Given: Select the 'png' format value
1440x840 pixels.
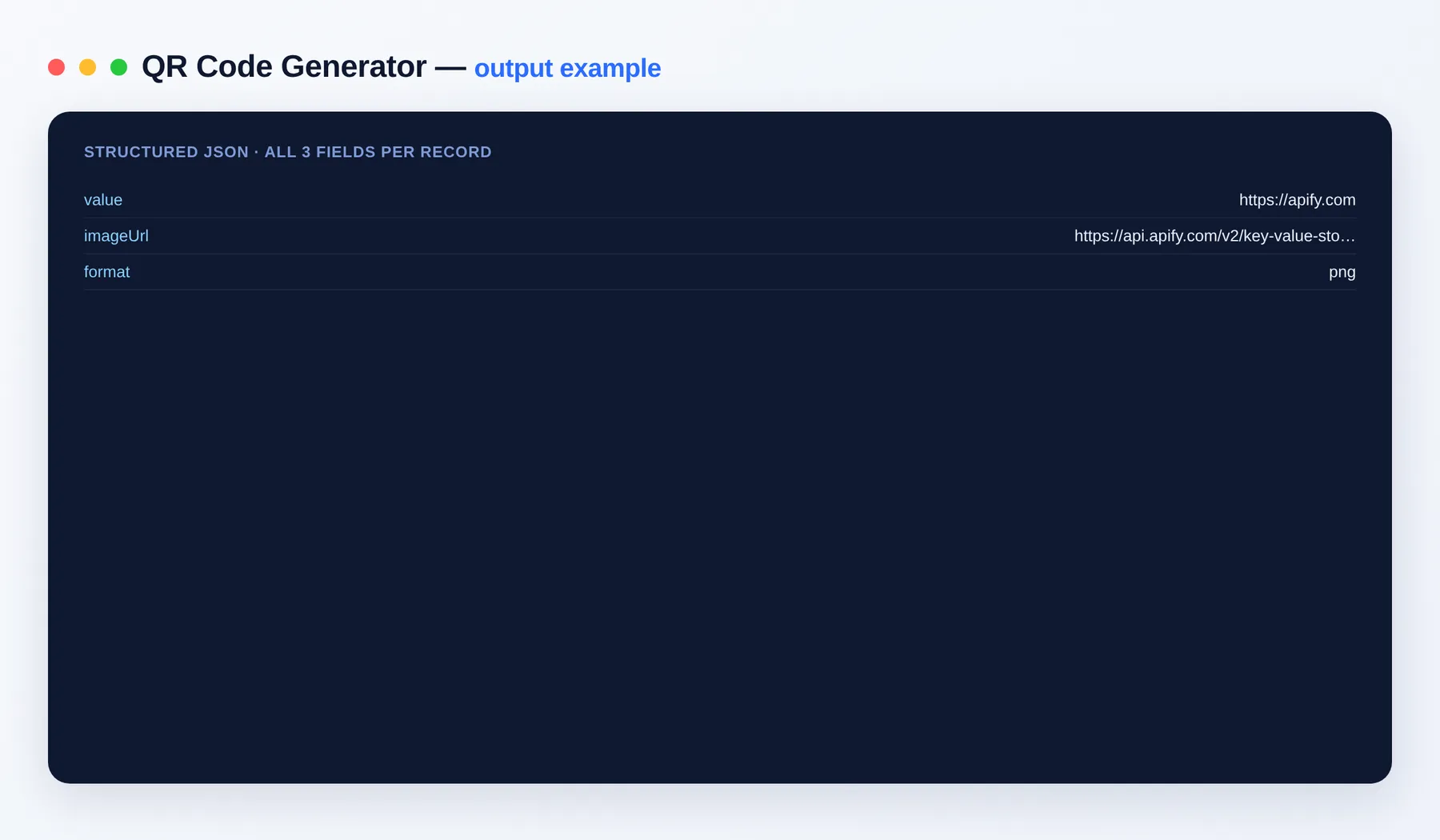Looking at the screenshot, I should tap(1342, 273).
